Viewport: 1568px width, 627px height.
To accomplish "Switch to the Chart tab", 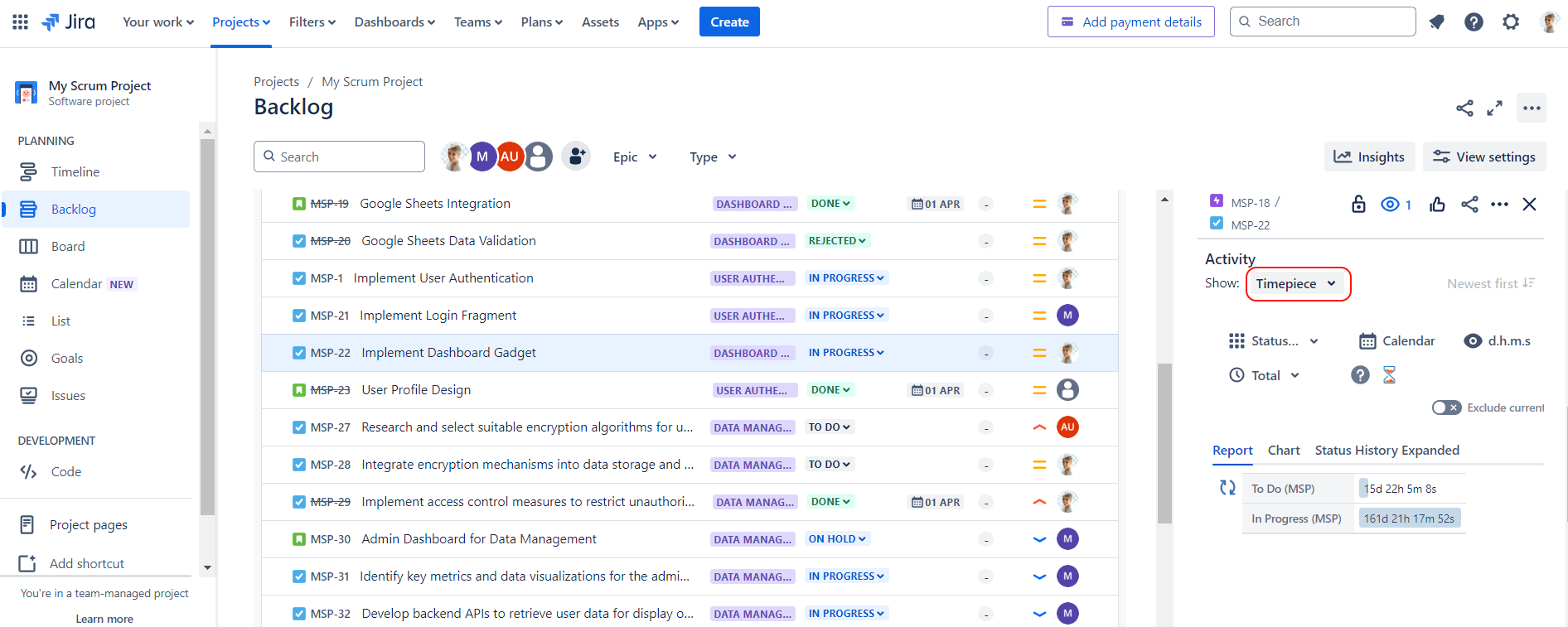I will 1283,450.
